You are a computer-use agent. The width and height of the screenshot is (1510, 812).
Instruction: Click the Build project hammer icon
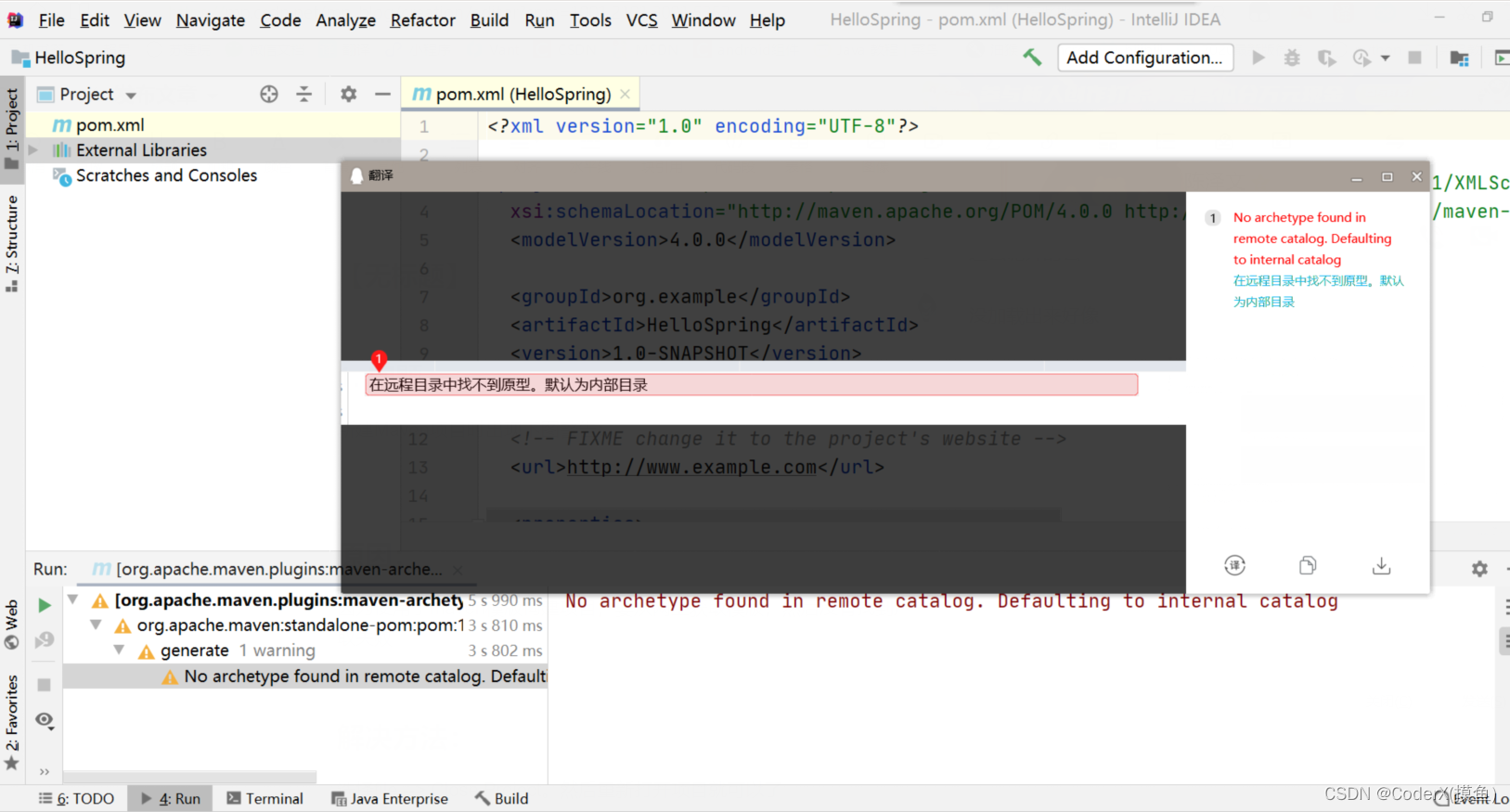click(1032, 58)
